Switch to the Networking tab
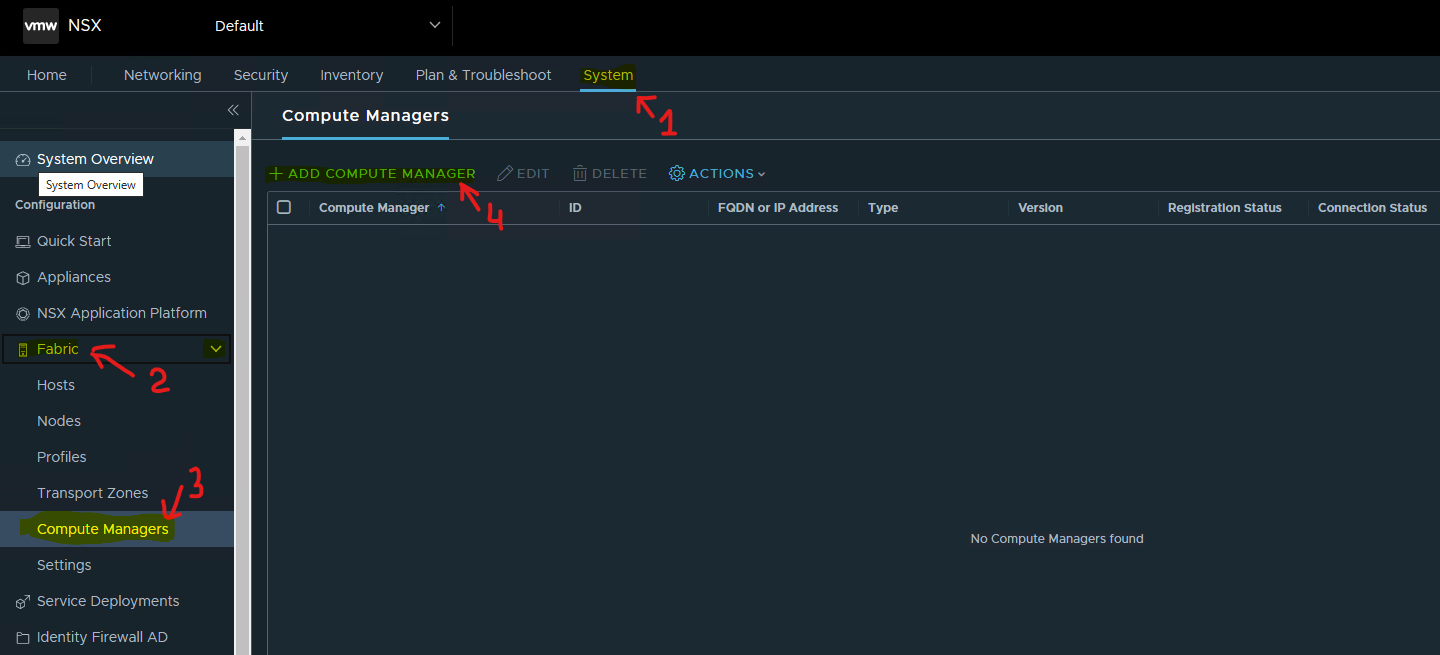Image resolution: width=1440 pixels, height=655 pixels. click(x=163, y=75)
